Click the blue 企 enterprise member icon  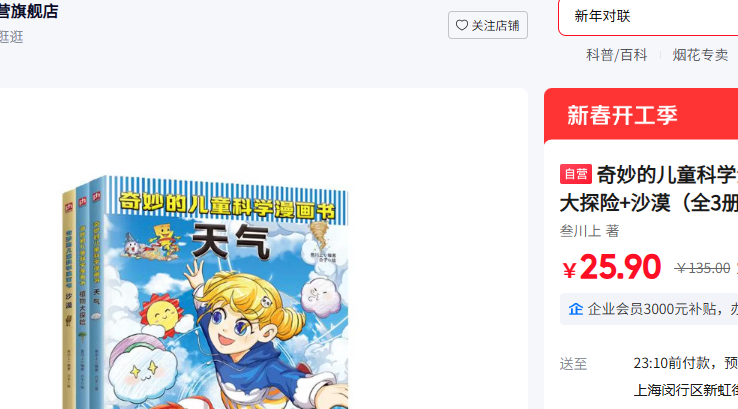[x=576, y=309]
